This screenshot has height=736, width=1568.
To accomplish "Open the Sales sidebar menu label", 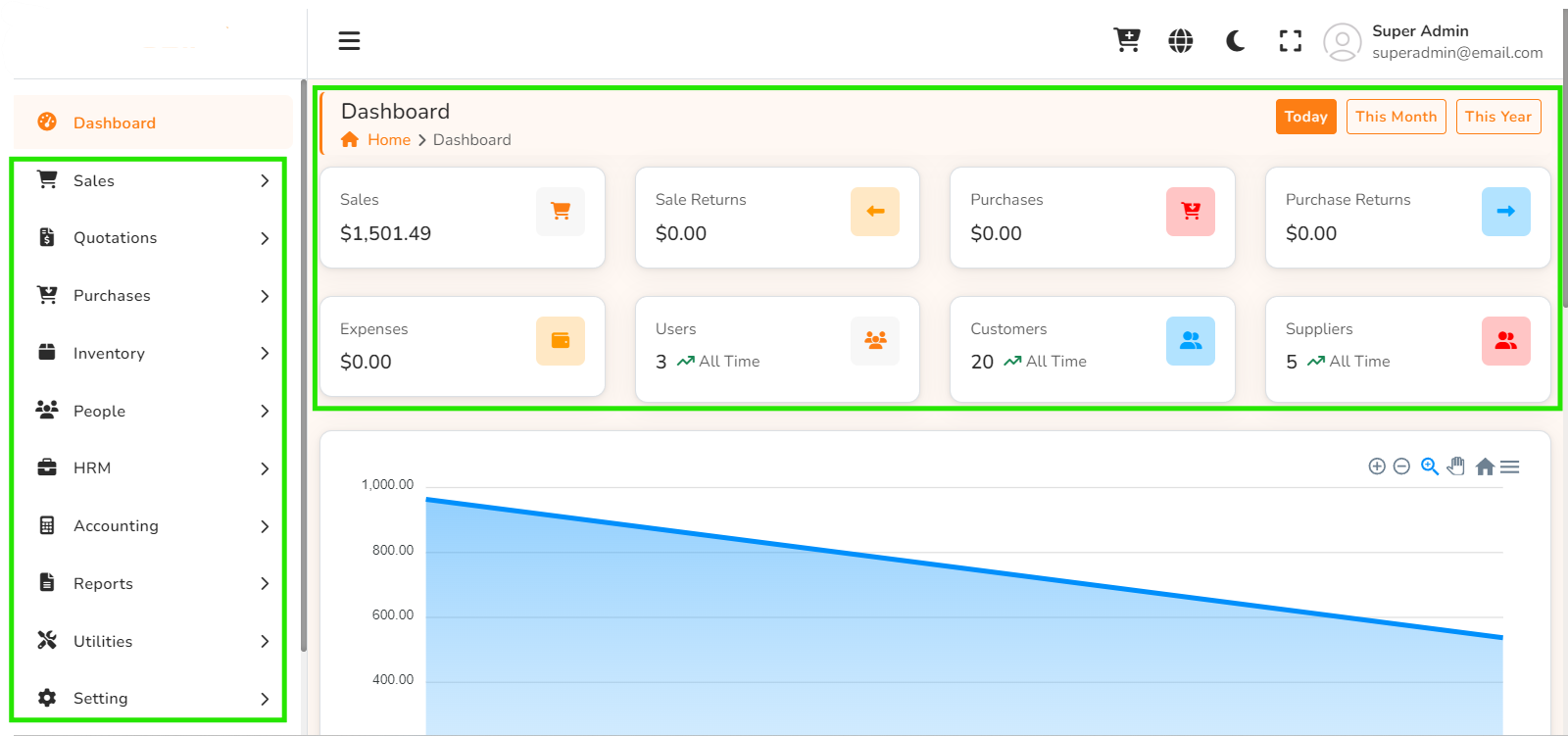I will [94, 180].
